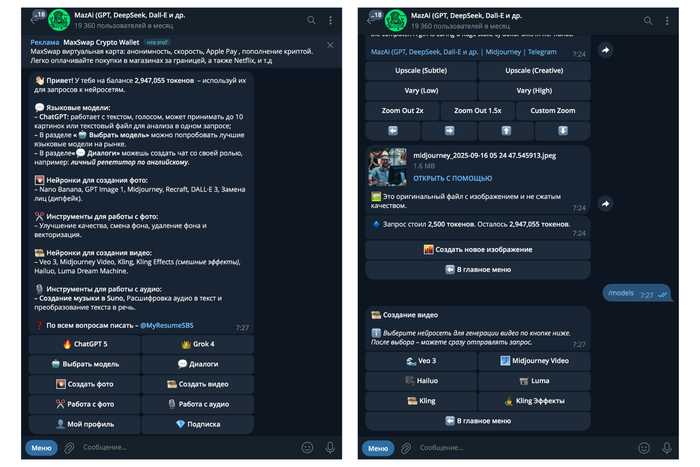Open the Подписка menu option

pyautogui.click(x=198, y=424)
